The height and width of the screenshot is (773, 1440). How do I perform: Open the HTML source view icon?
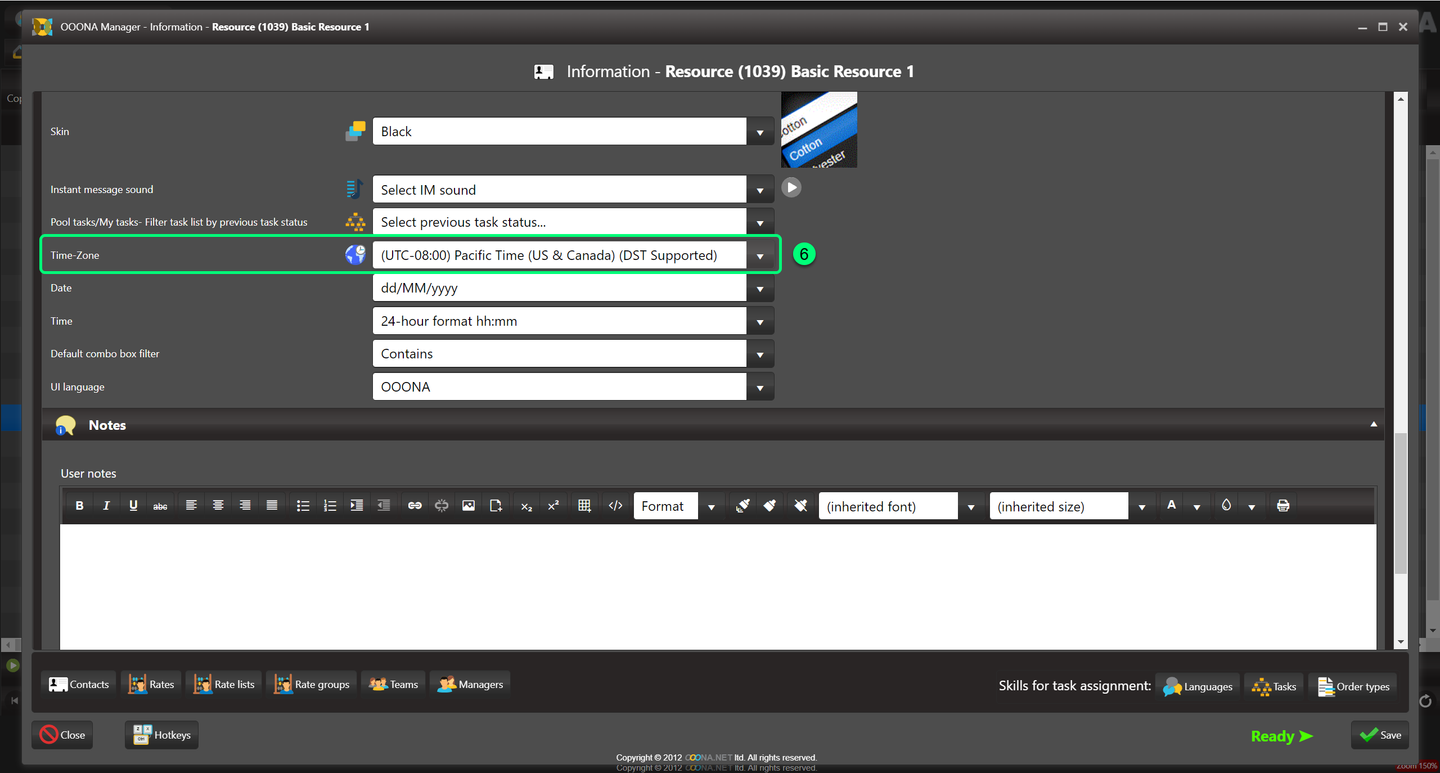pyautogui.click(x=615, y=506)
